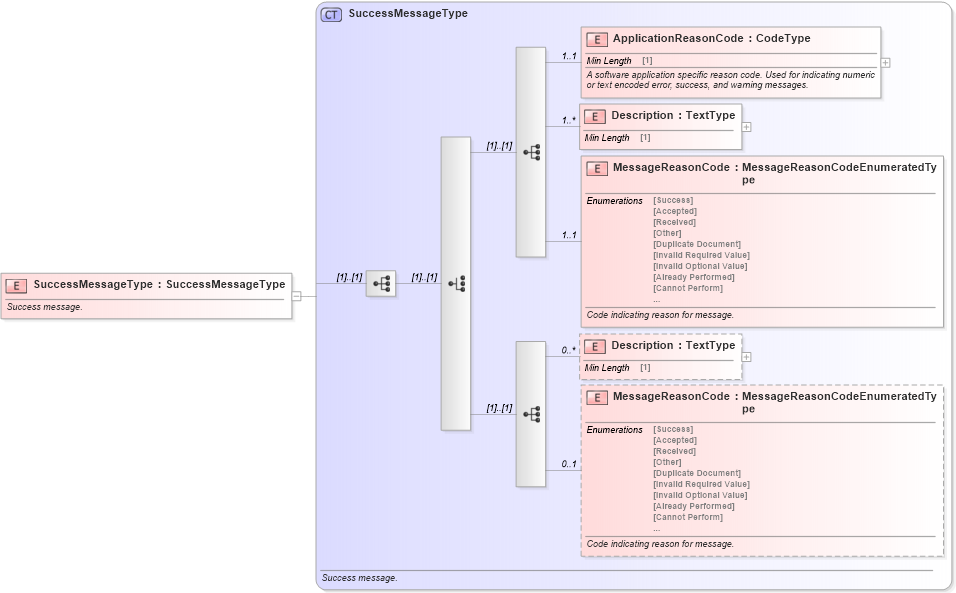Viewport: 956px width, 593px height.
Task: Expand the top Description TextType with its plus
Action: (x=748, y=125)
